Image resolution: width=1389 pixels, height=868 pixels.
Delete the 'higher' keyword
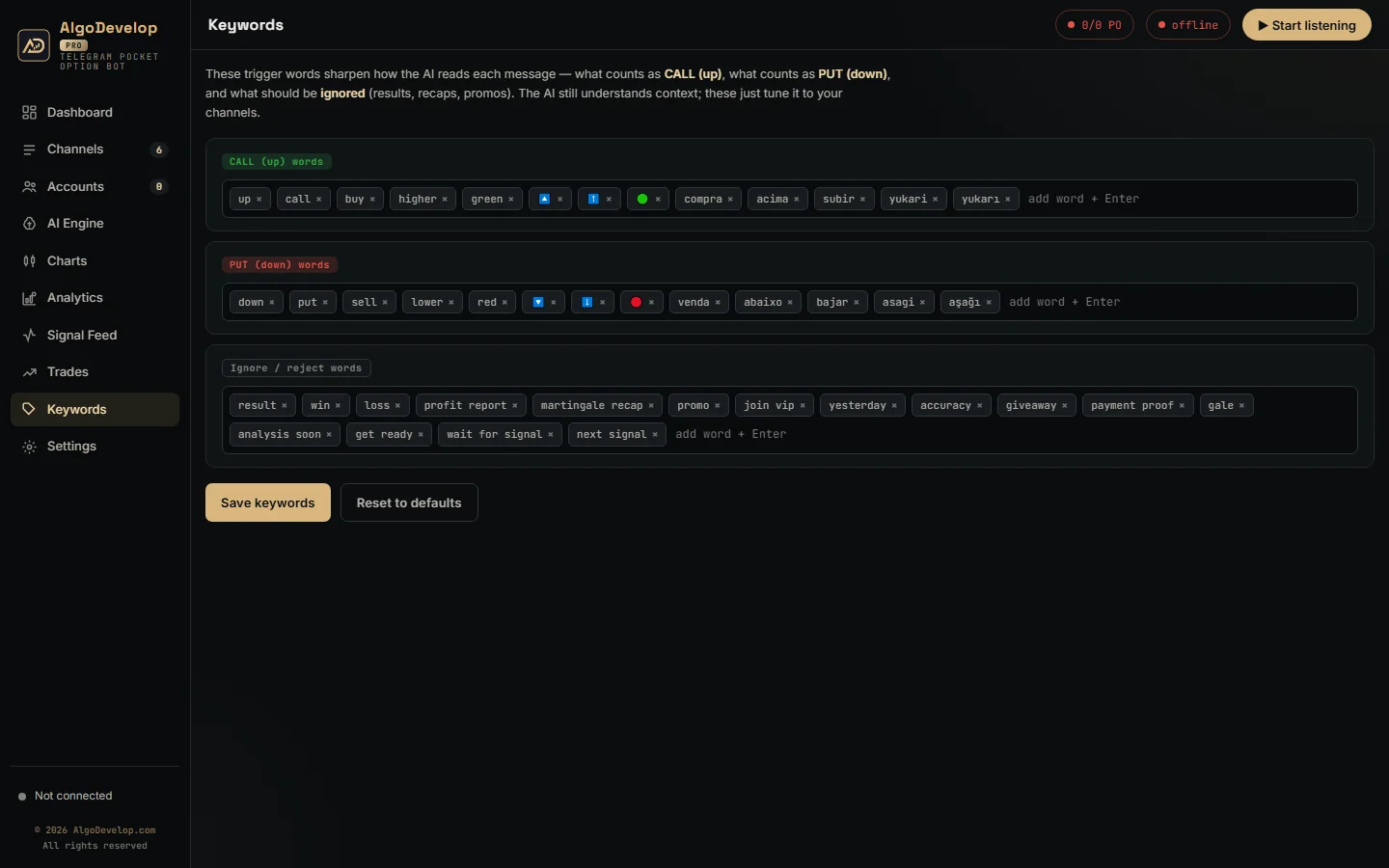(x=445, y=200)
